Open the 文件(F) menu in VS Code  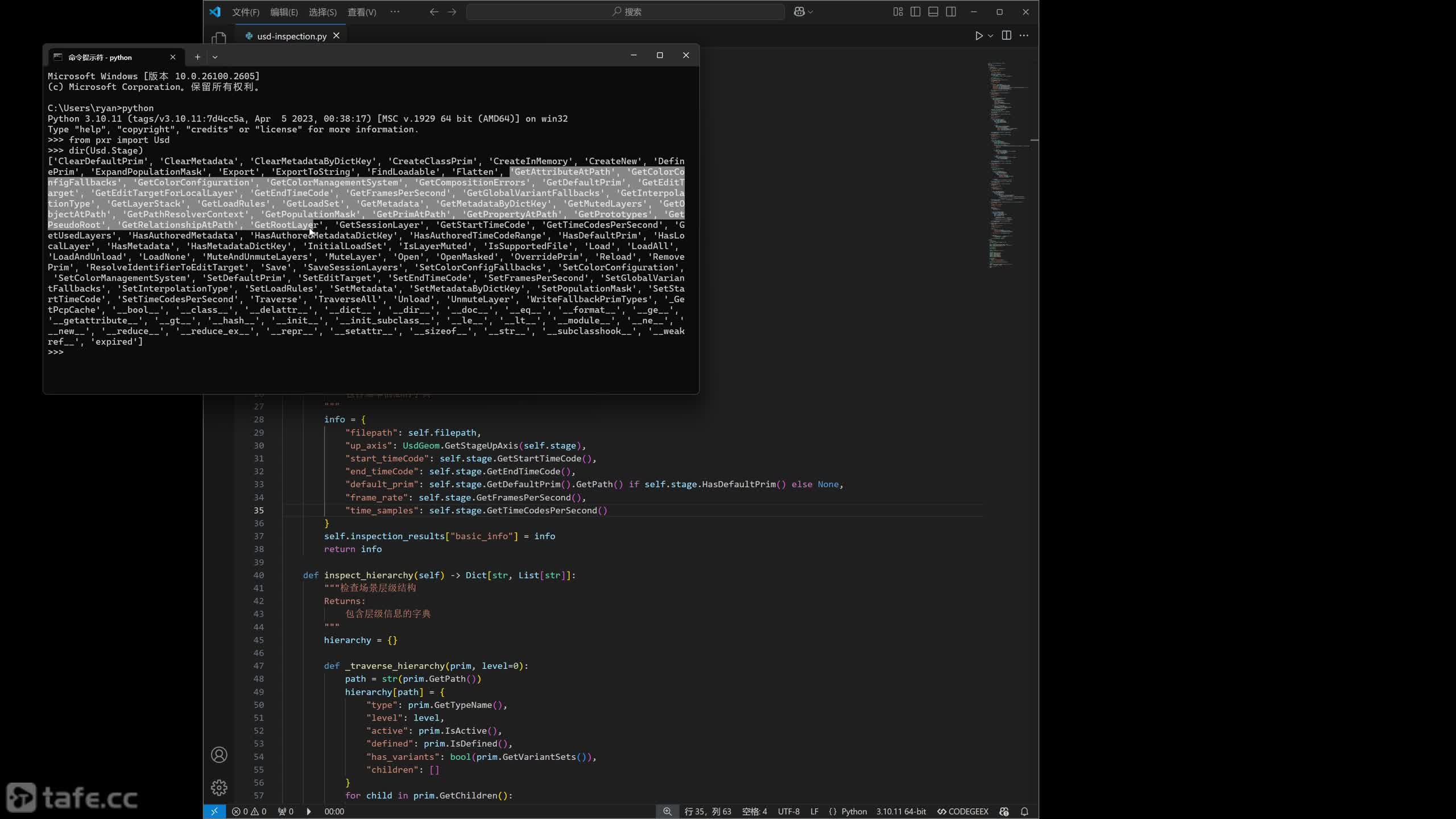coord(246,12)
